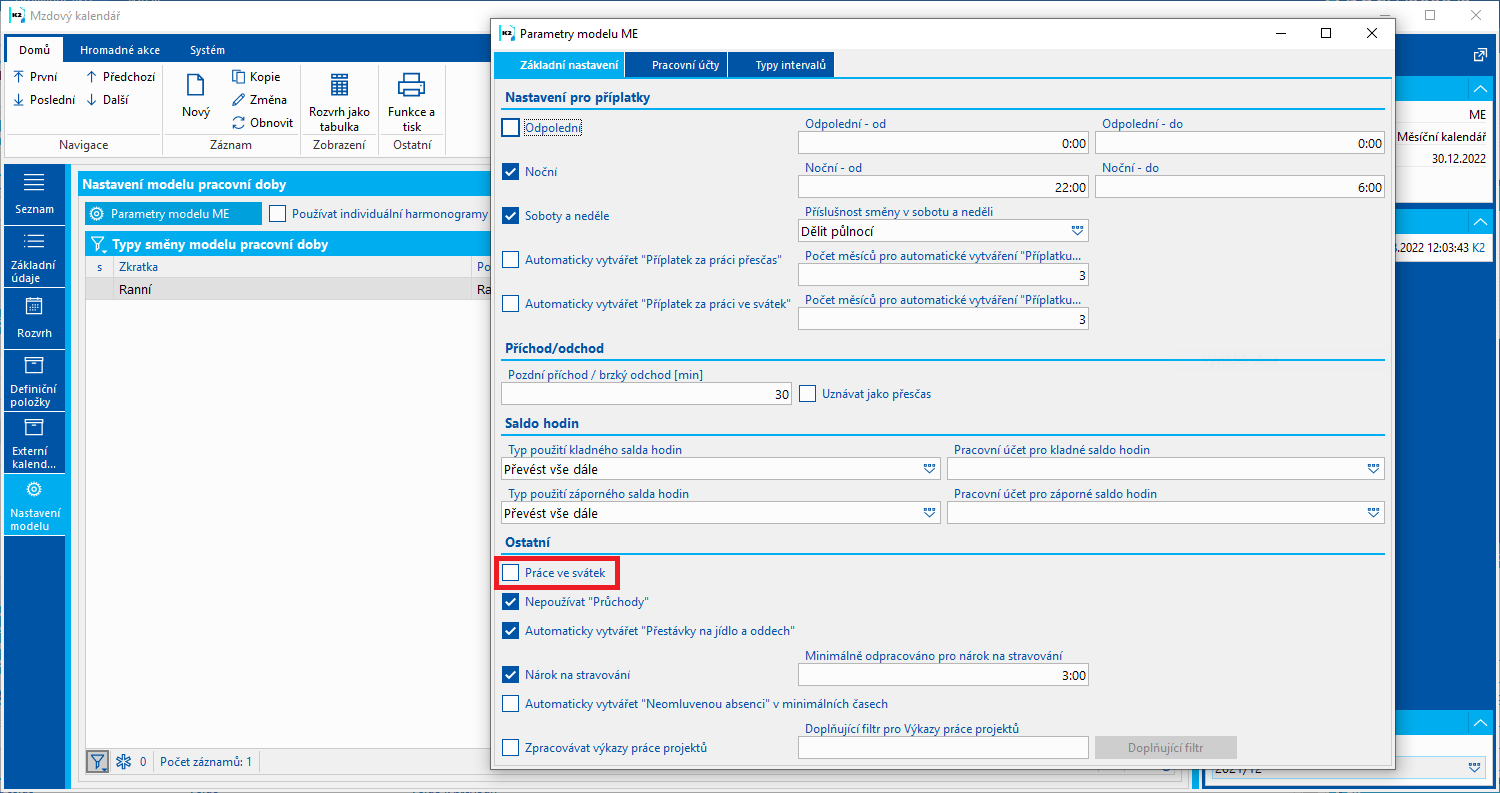Viewport: 1500px width, 793px height.
Task: Toggle automatic "Přestávky na jídlo a oddech"
Action: (511, 631)
